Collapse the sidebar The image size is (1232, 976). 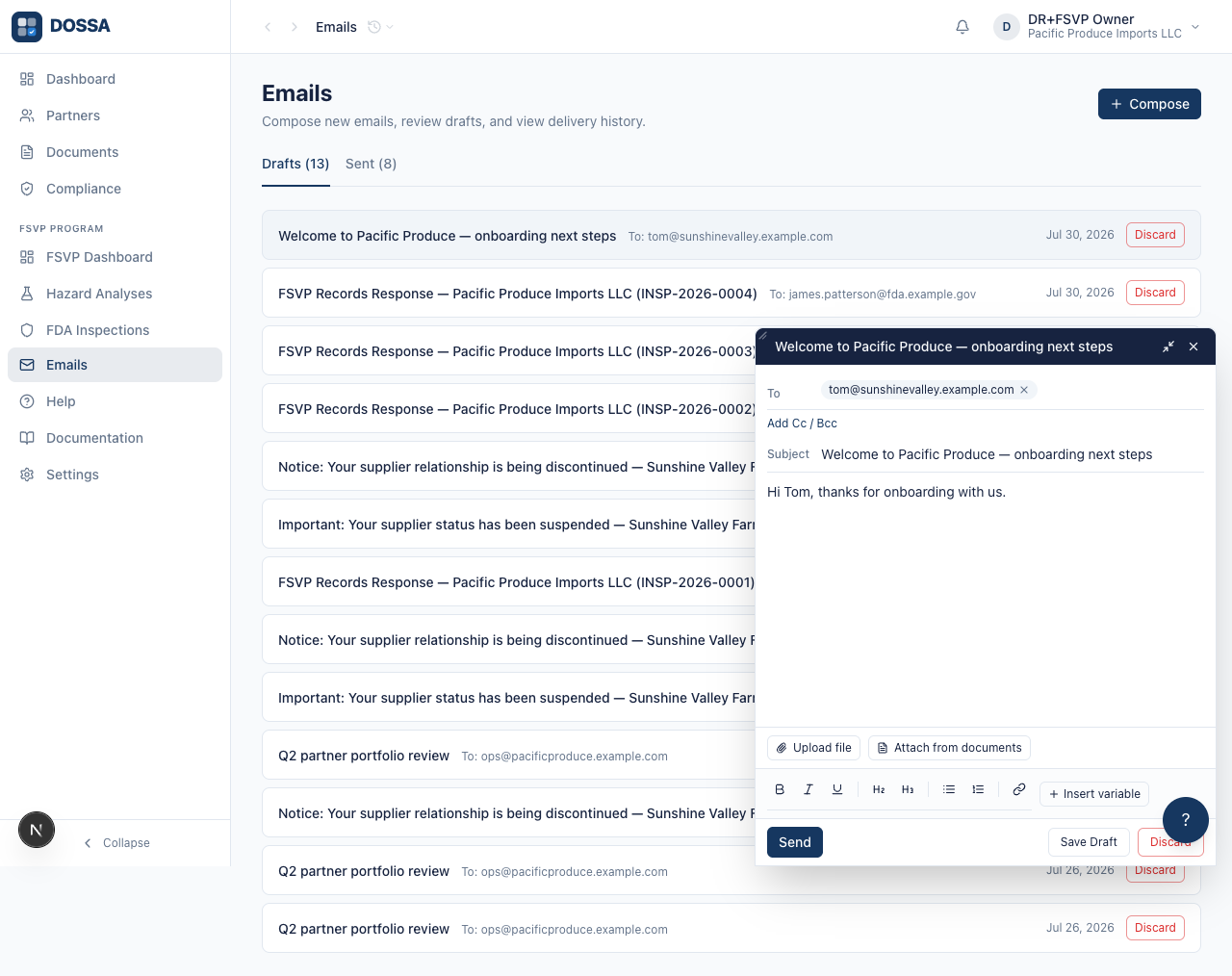click(116, 843)
